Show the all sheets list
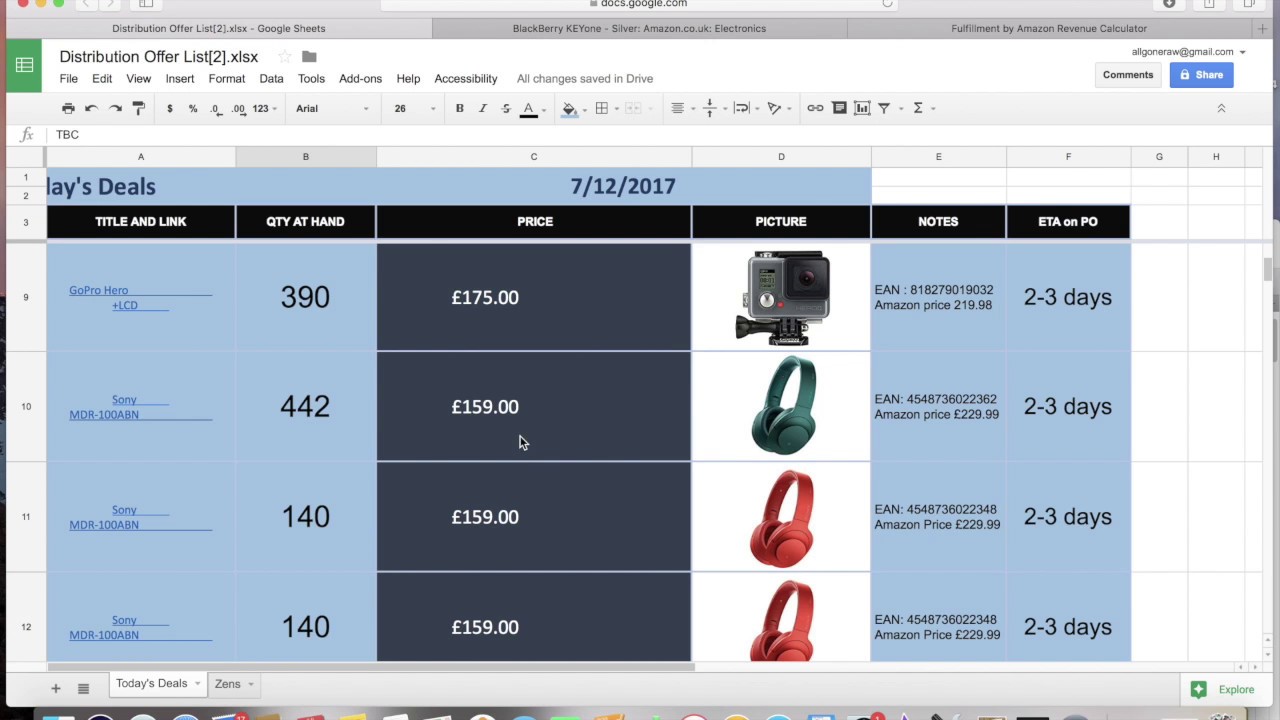Screen dimensions: 1280x720 tap(84, 688)
